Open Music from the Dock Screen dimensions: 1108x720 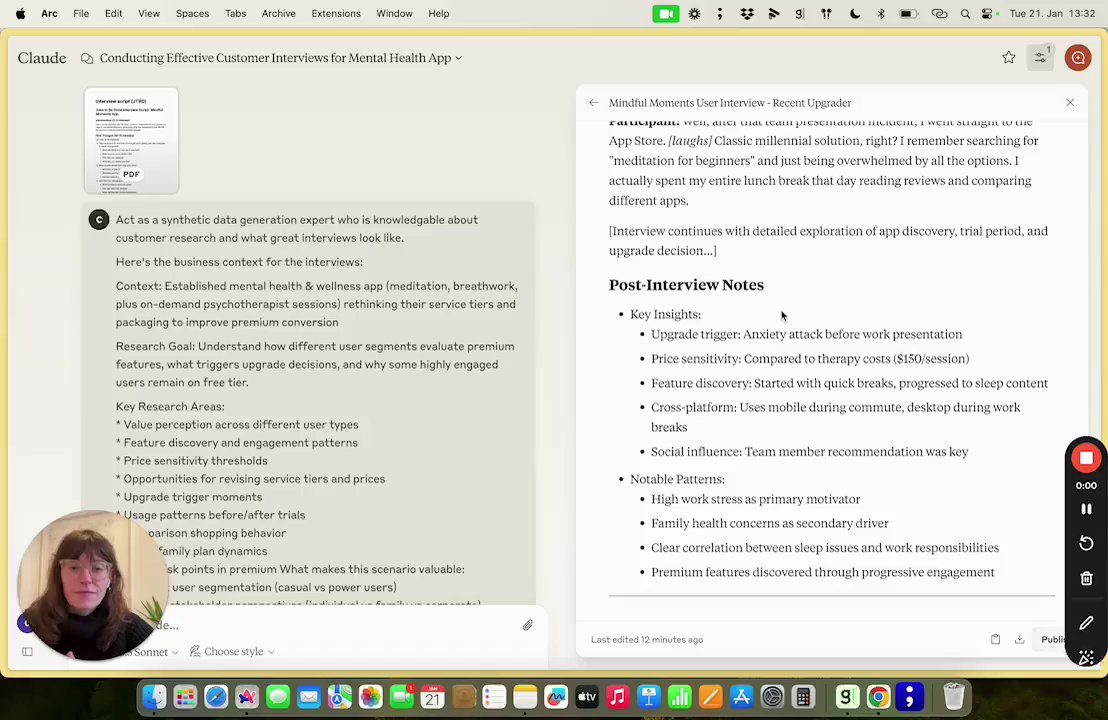[x=618, y=697]
